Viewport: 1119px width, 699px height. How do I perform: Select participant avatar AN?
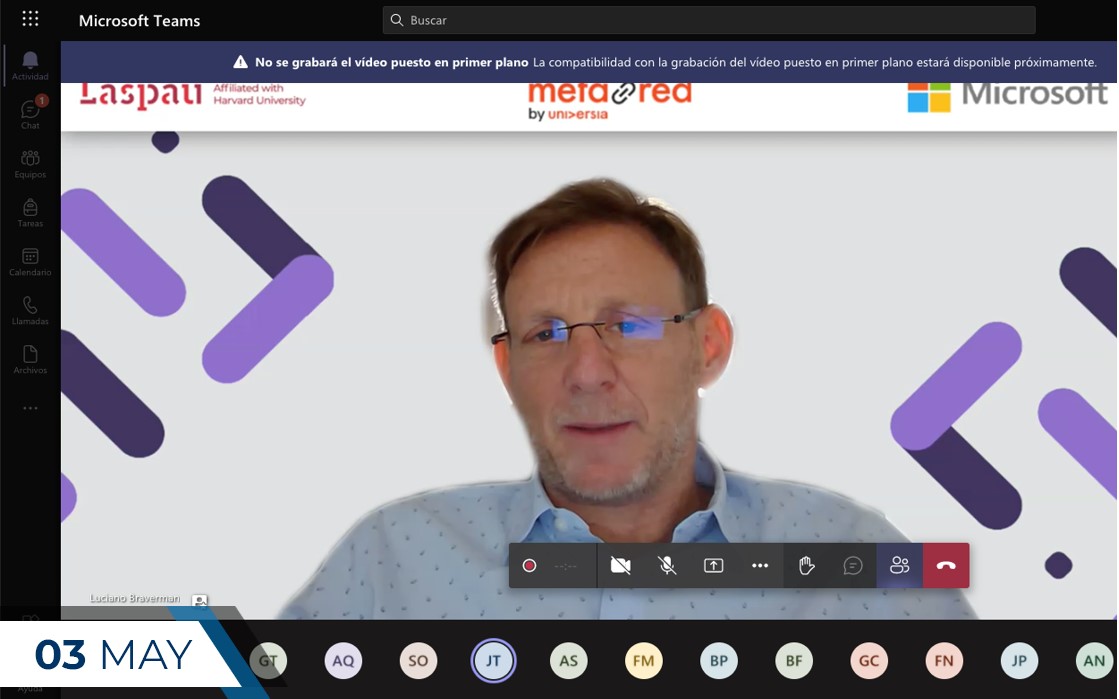(1094, 660)
